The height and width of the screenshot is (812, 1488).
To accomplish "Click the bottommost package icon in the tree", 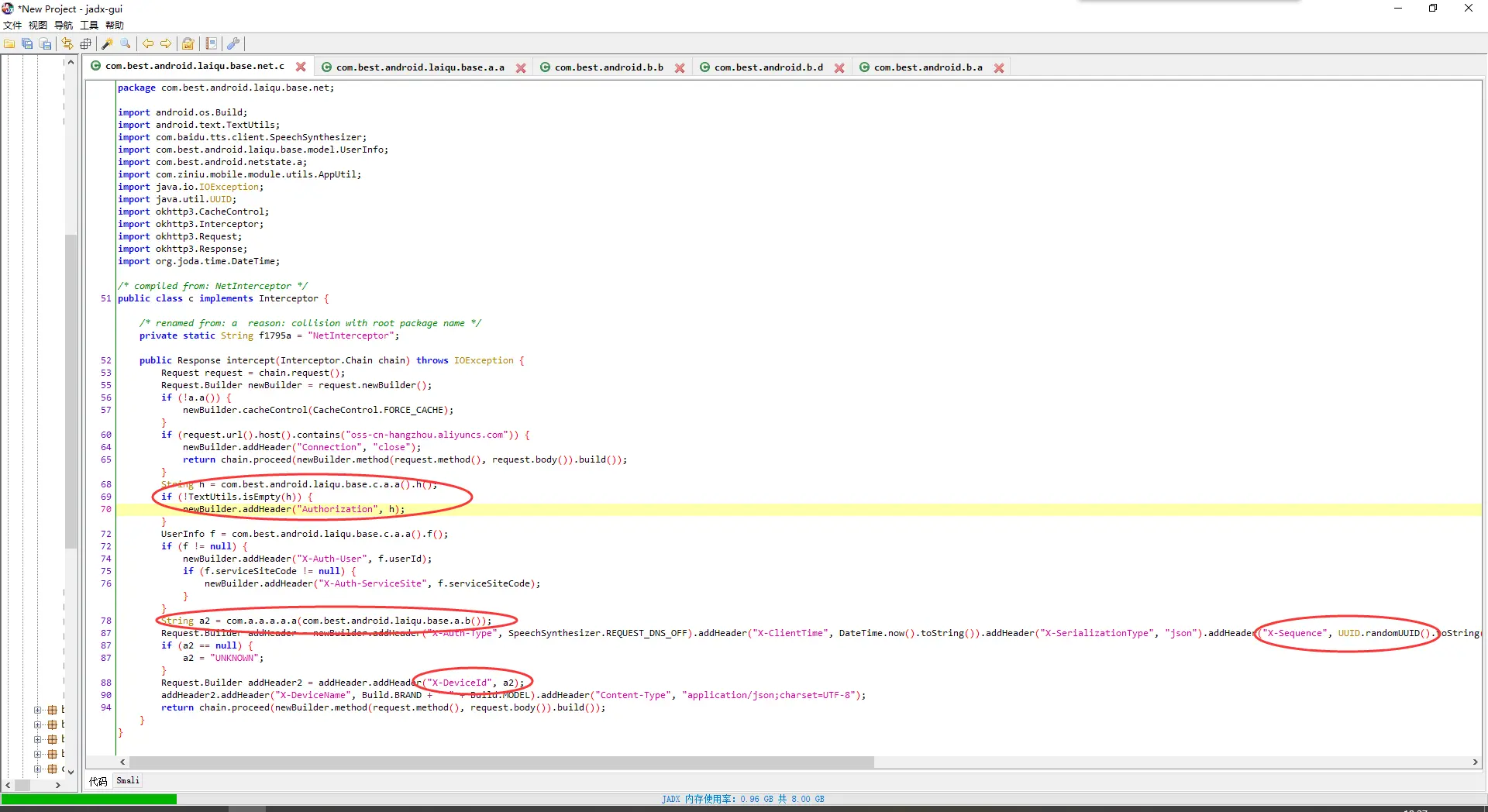I will coord(52,769).
